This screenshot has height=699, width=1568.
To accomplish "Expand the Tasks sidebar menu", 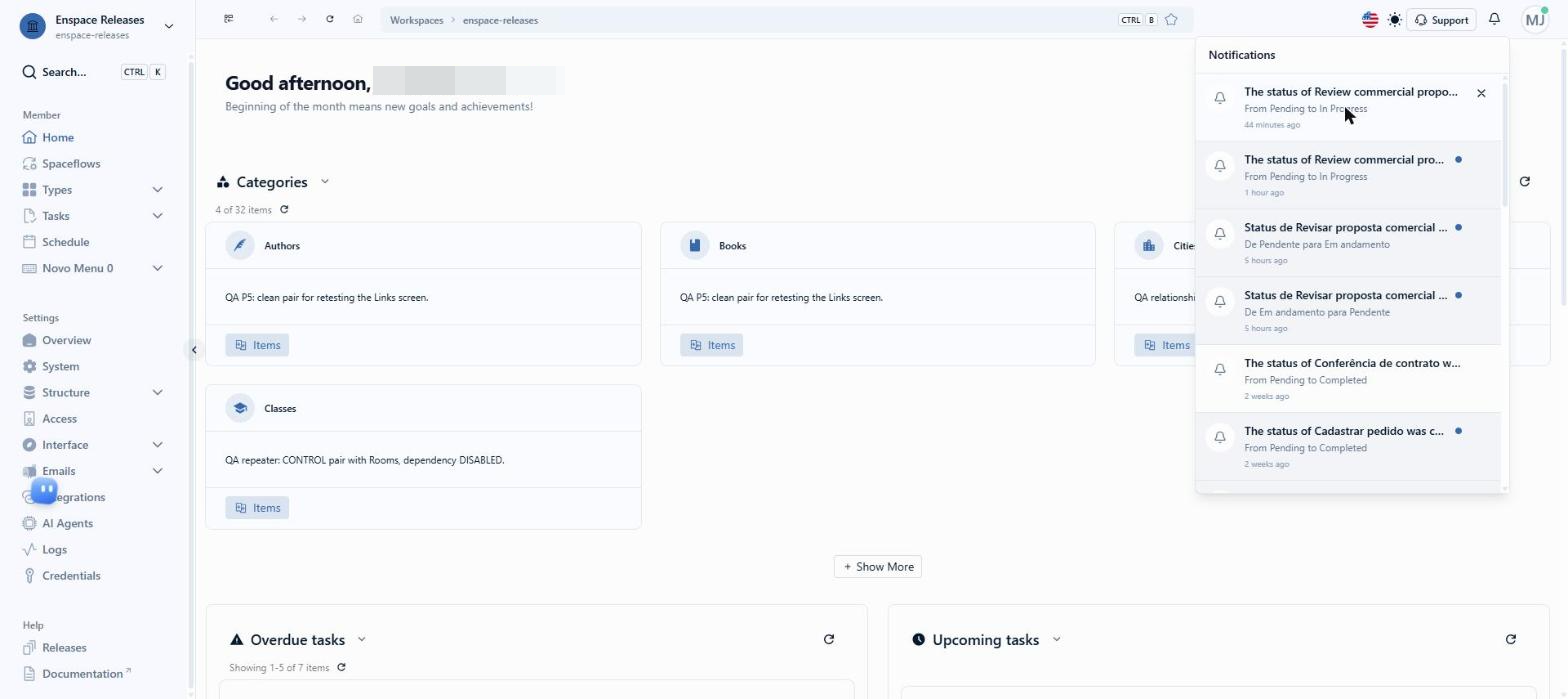I will [x=157, y=216].
